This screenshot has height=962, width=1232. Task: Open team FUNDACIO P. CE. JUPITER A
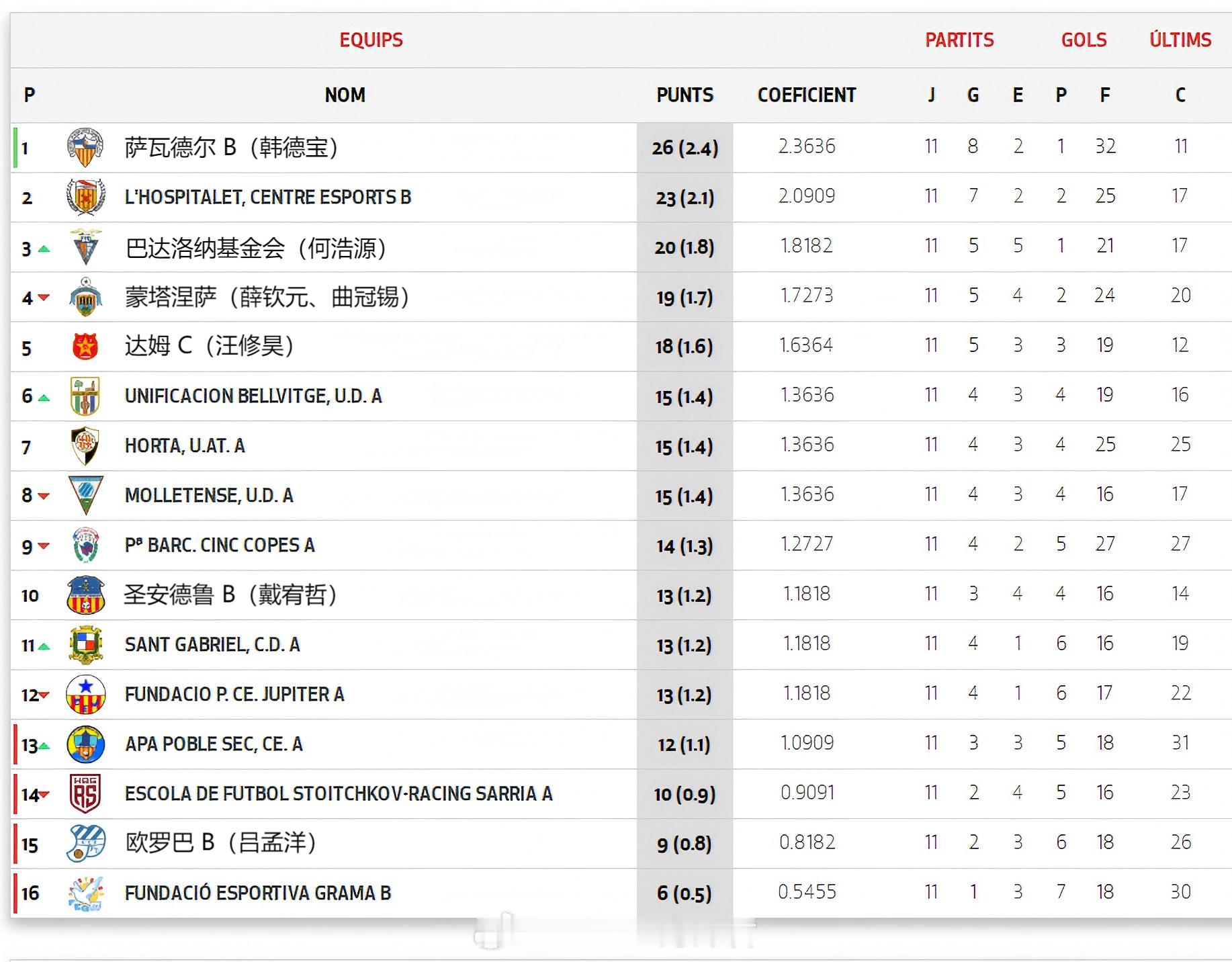[234, 694]
